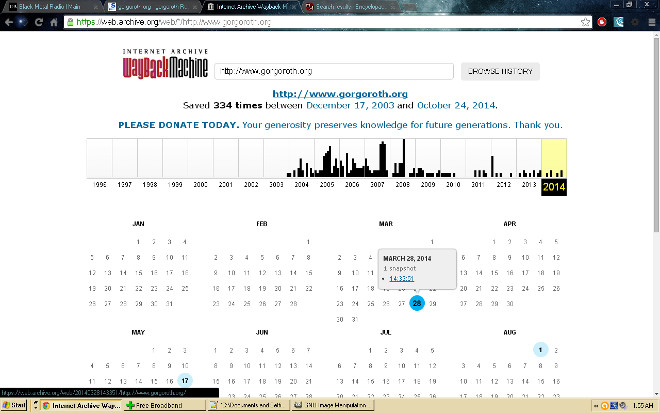Select year 2003 on the timeline
The height and width of the screenshot is (413, 660).
[x=276, y=184]
